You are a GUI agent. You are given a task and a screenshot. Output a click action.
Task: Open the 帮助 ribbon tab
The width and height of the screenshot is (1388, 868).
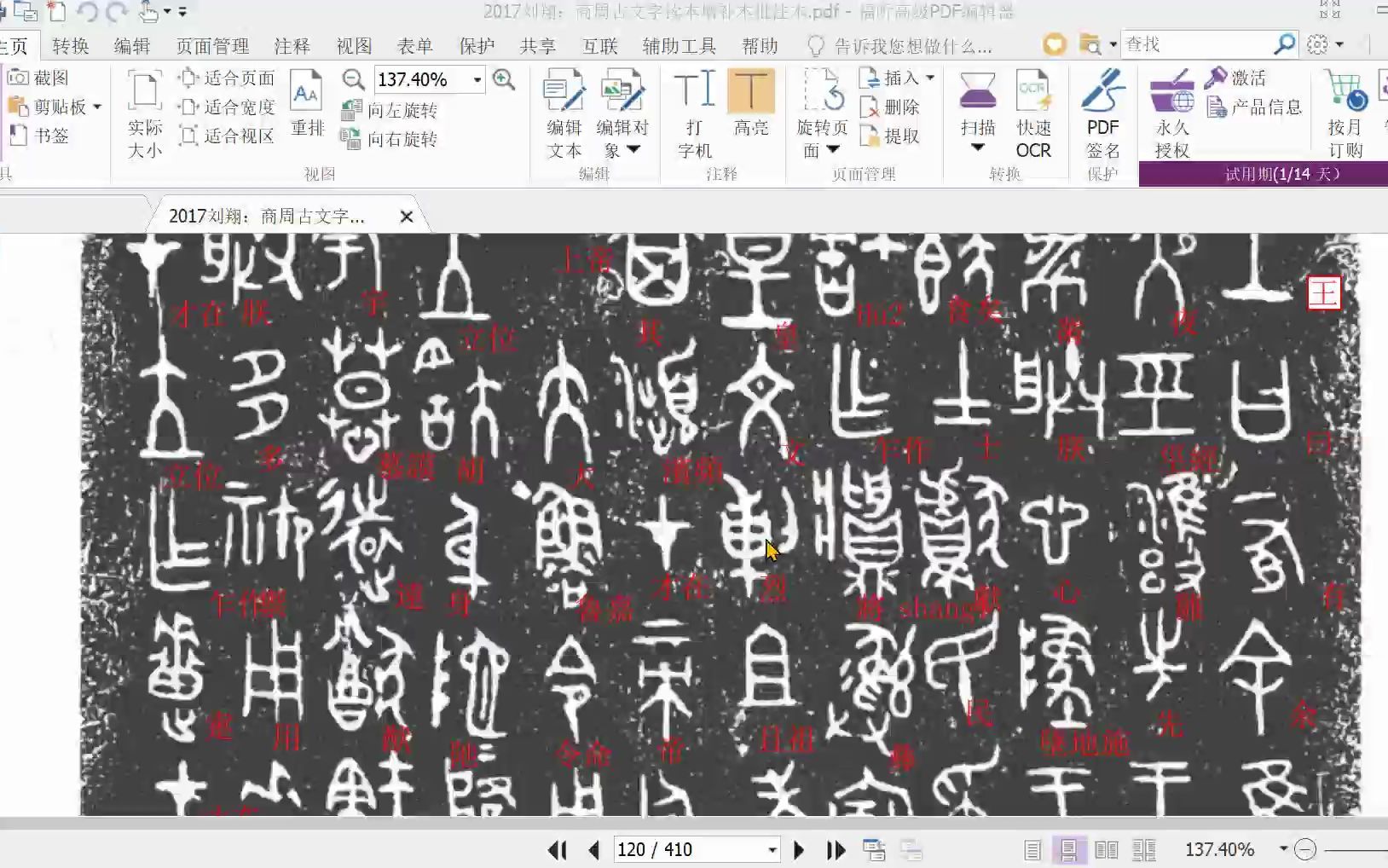(760, 46)
